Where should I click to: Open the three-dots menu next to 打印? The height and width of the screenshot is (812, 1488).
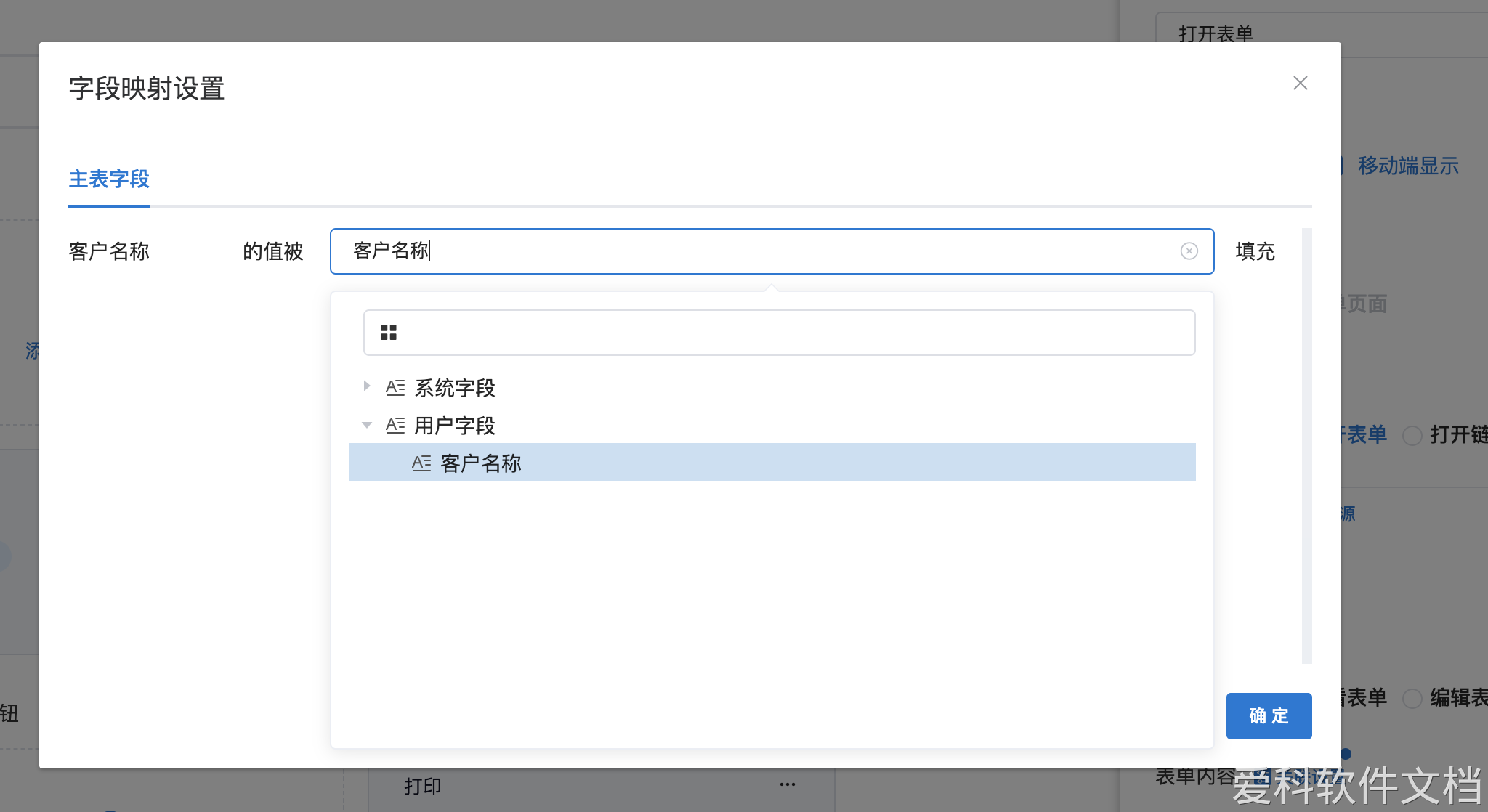[x=787, y=784]
